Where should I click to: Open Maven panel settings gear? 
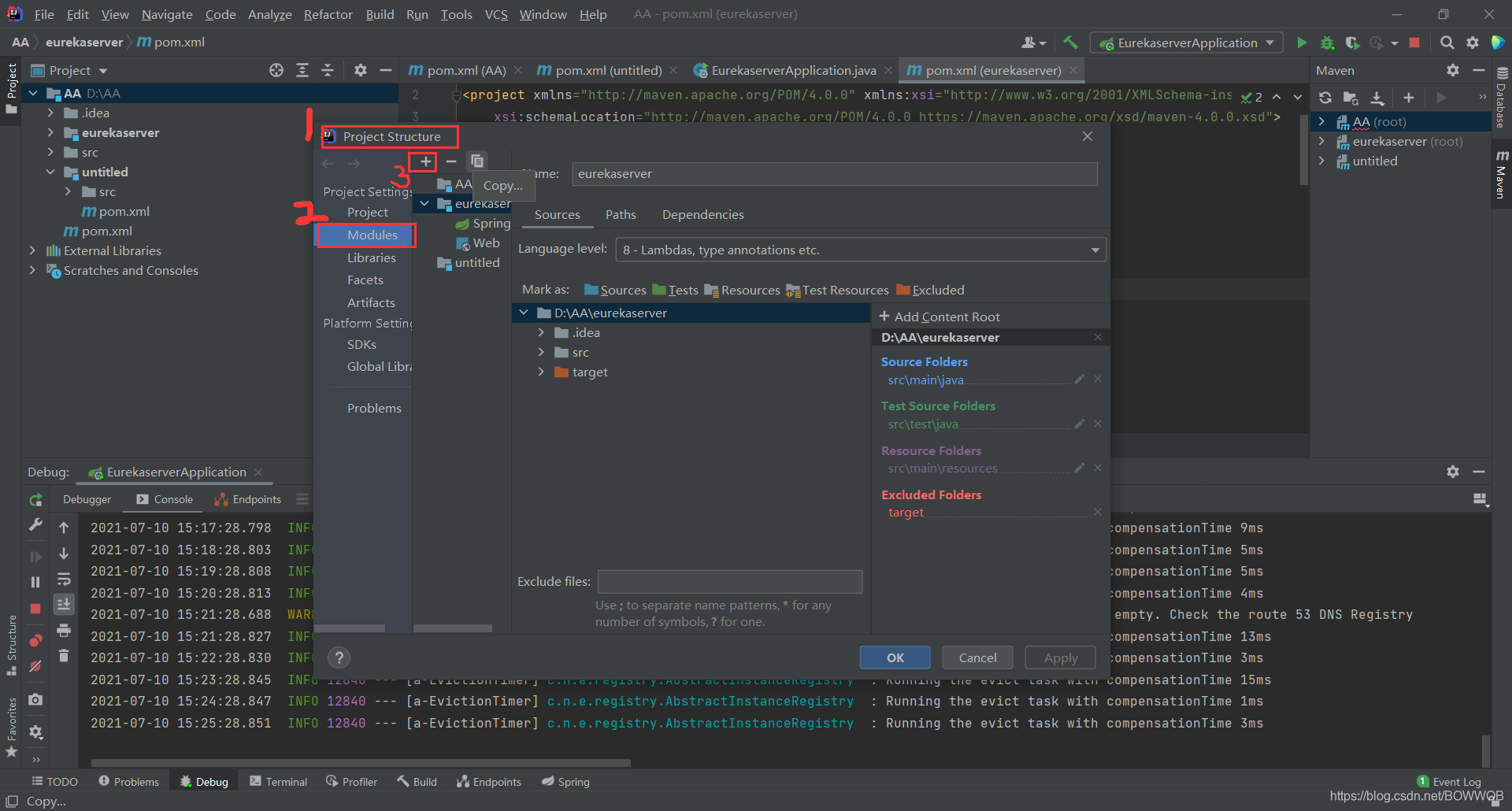pos(1453,70)
